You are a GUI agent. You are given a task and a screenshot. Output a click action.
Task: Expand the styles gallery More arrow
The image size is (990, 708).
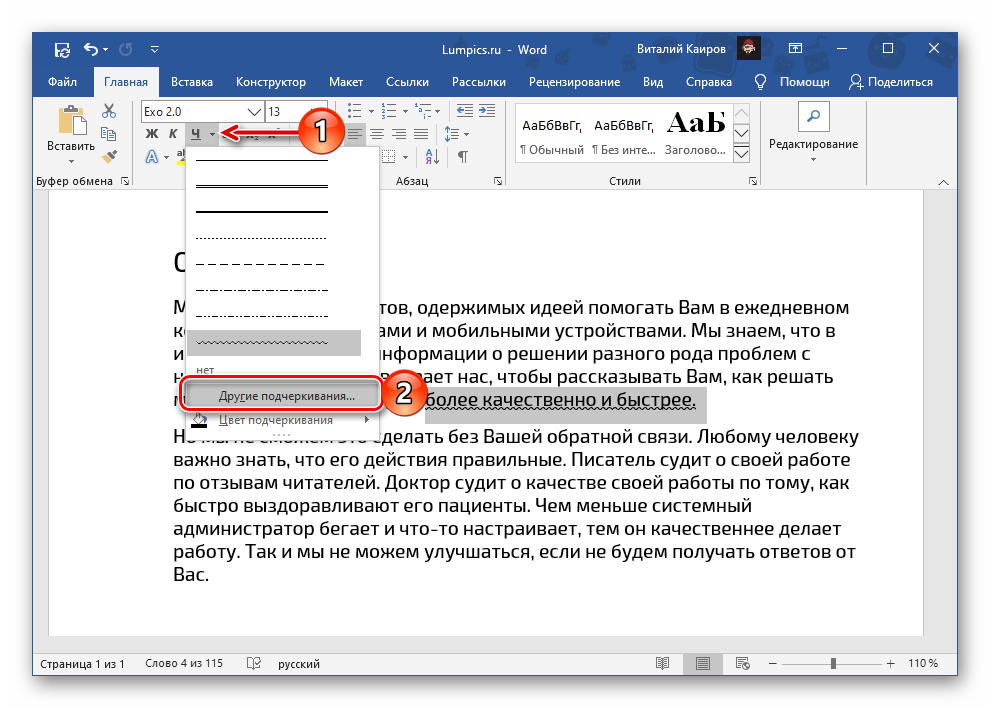[741, 153]
